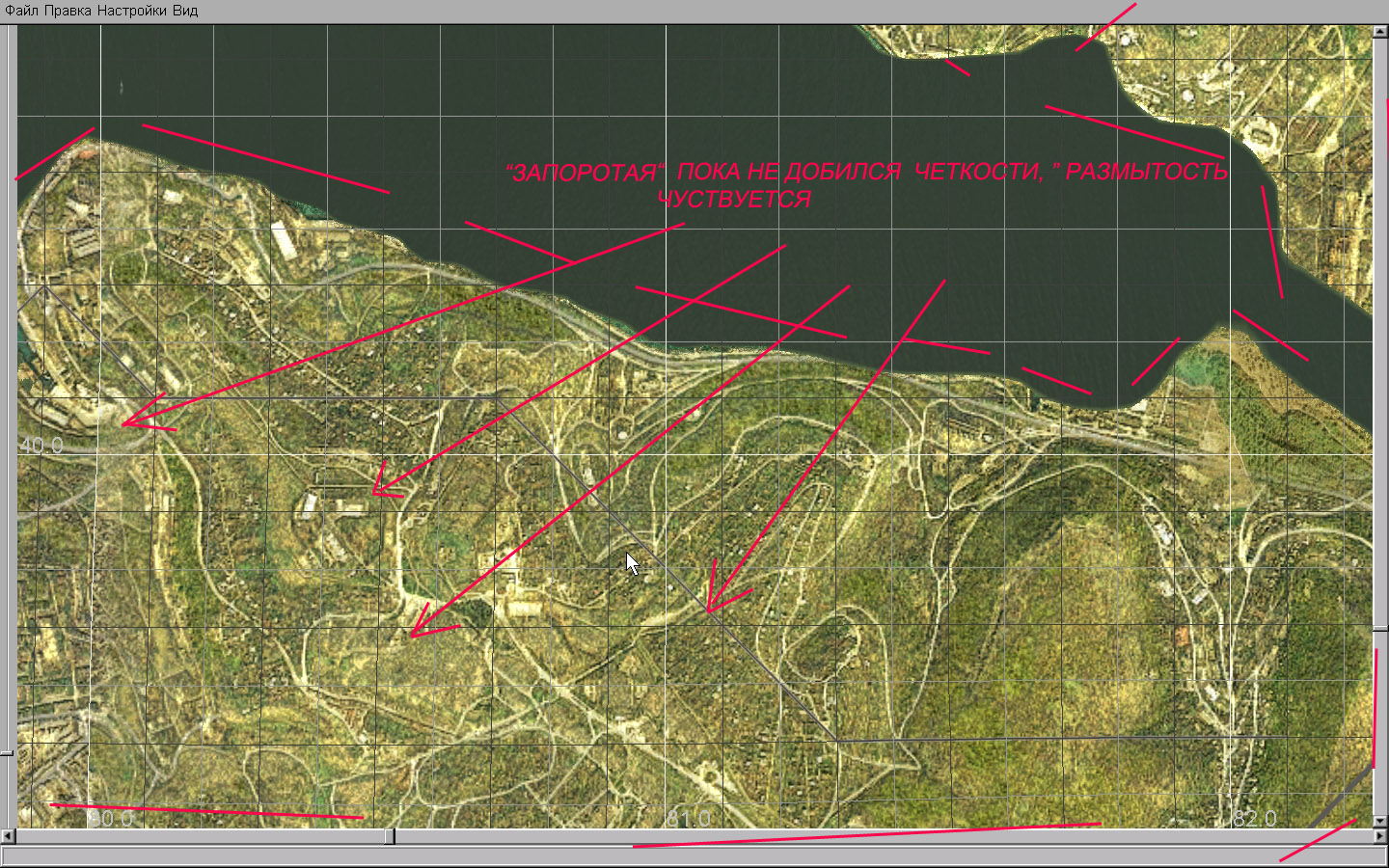Open the Файл menu

22,11
